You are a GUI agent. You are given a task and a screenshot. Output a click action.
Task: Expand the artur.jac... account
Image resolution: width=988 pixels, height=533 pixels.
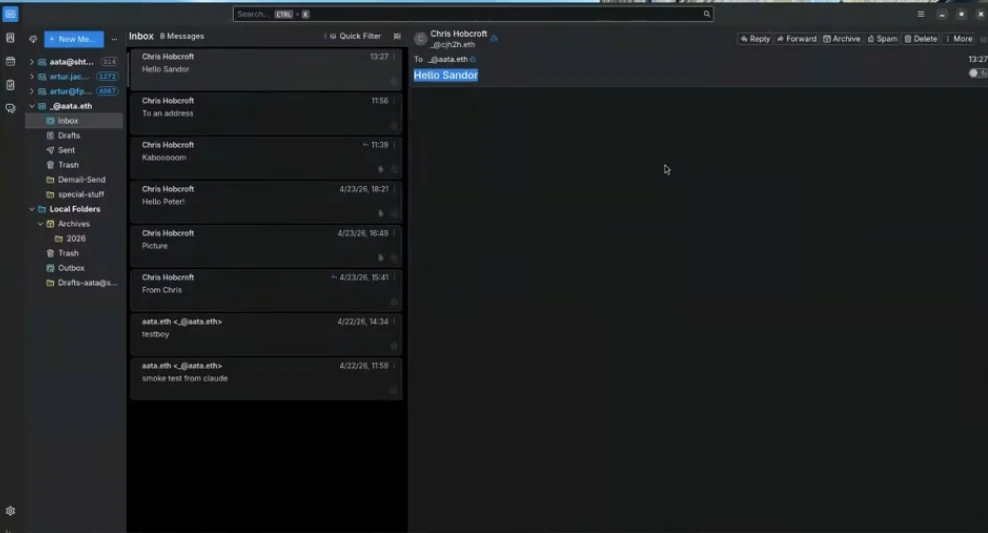pos(32,77)
